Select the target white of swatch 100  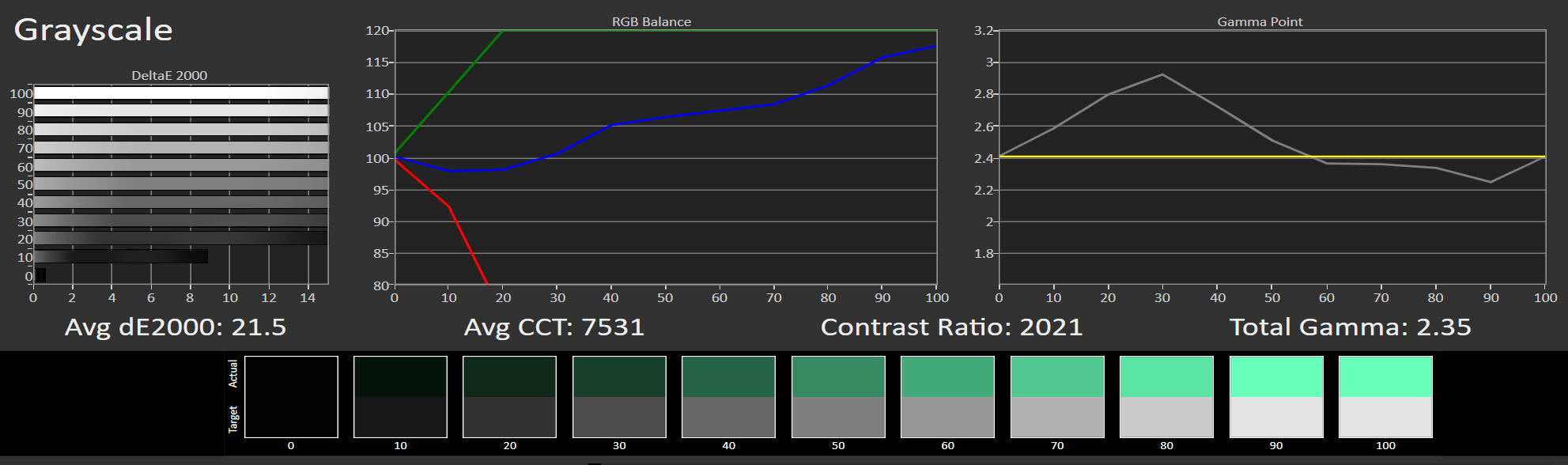pos(1385,417)
